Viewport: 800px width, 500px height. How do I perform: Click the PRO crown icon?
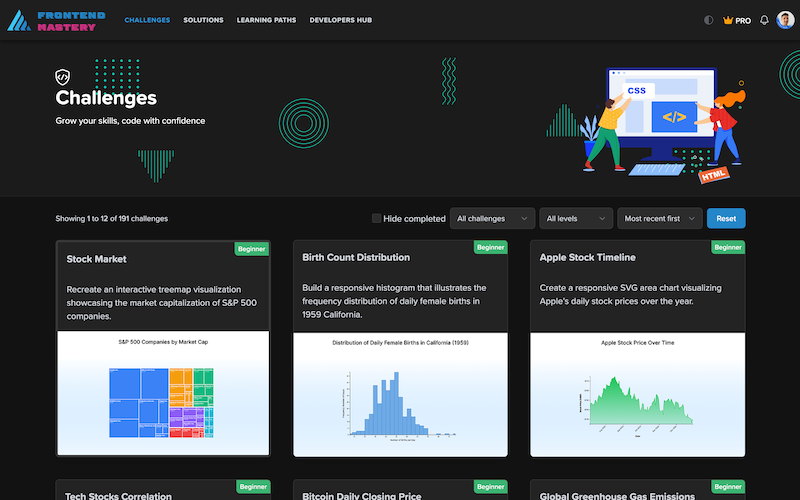[727, 20]
